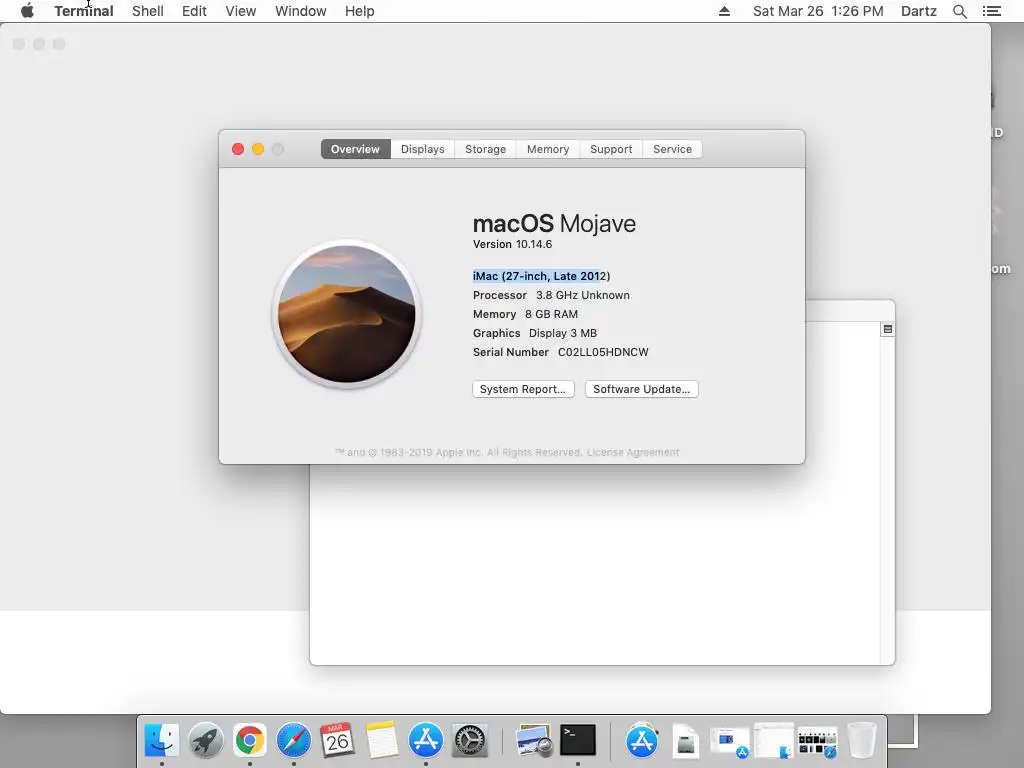Open minimized Safari window thumbnail in Dock

817,742
